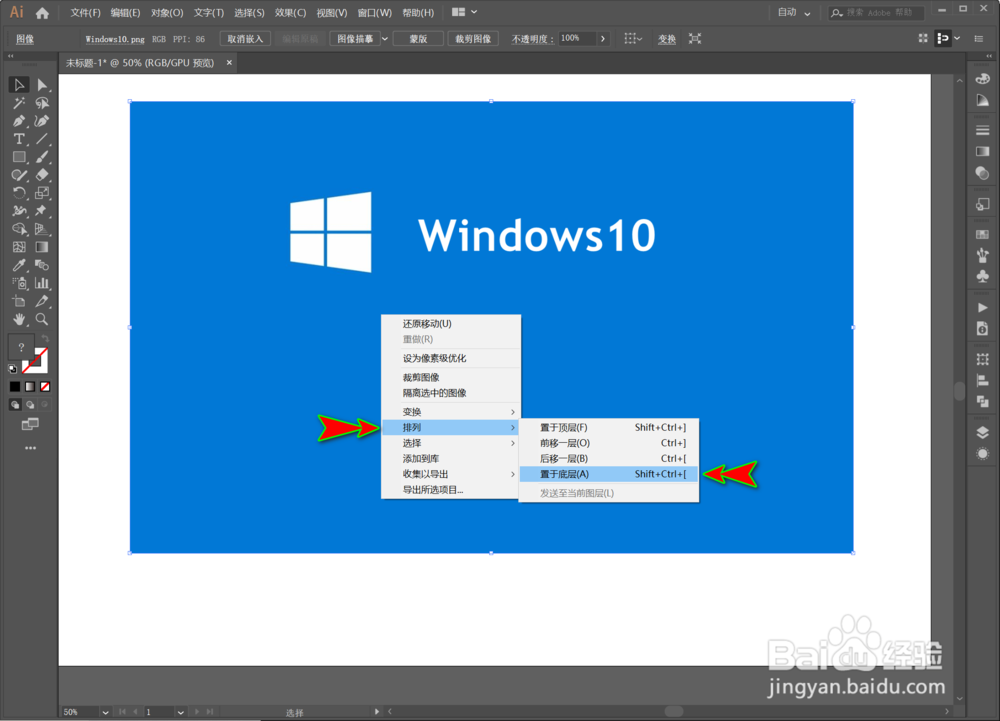Screen dimensions: 1000x721
Task: Open the 效果(C) menu
Action: click(290, 13)
